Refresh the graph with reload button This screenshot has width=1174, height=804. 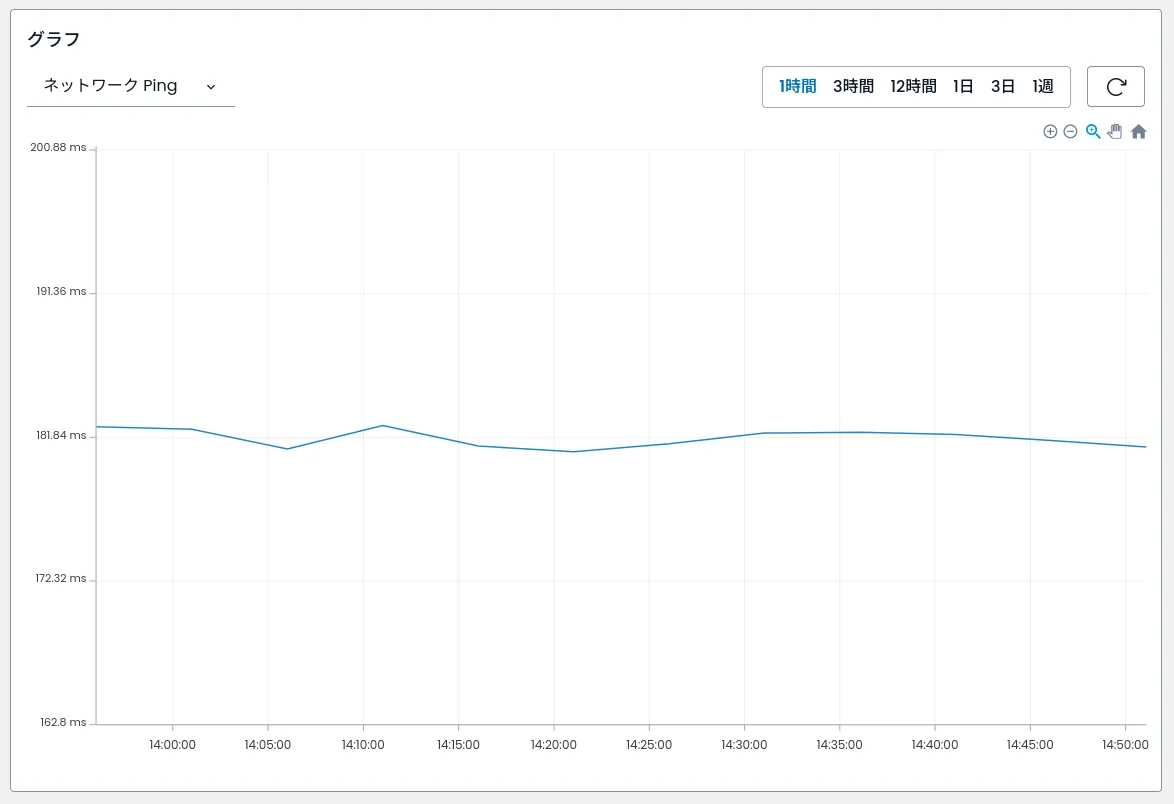tap(1115, 87)
